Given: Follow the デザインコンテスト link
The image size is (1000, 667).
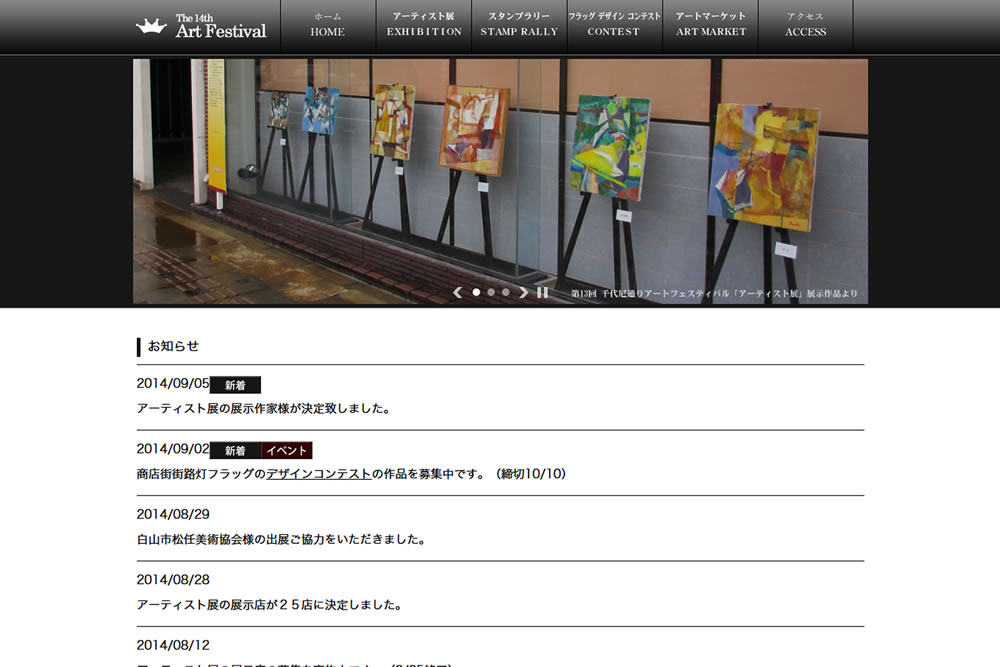Looking at the screenshot, I should click(318, 474).
